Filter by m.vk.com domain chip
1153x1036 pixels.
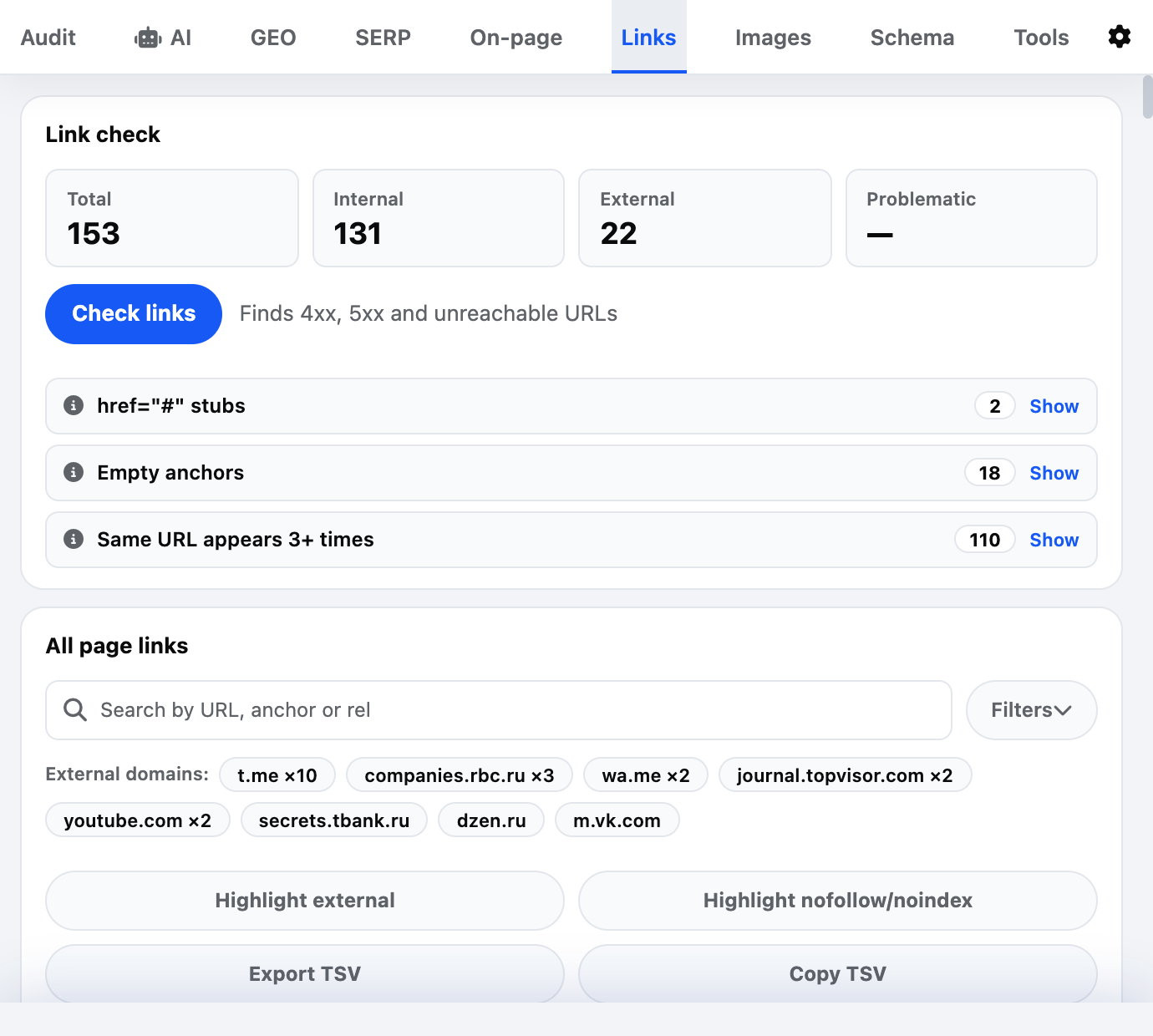pos(617,820)
